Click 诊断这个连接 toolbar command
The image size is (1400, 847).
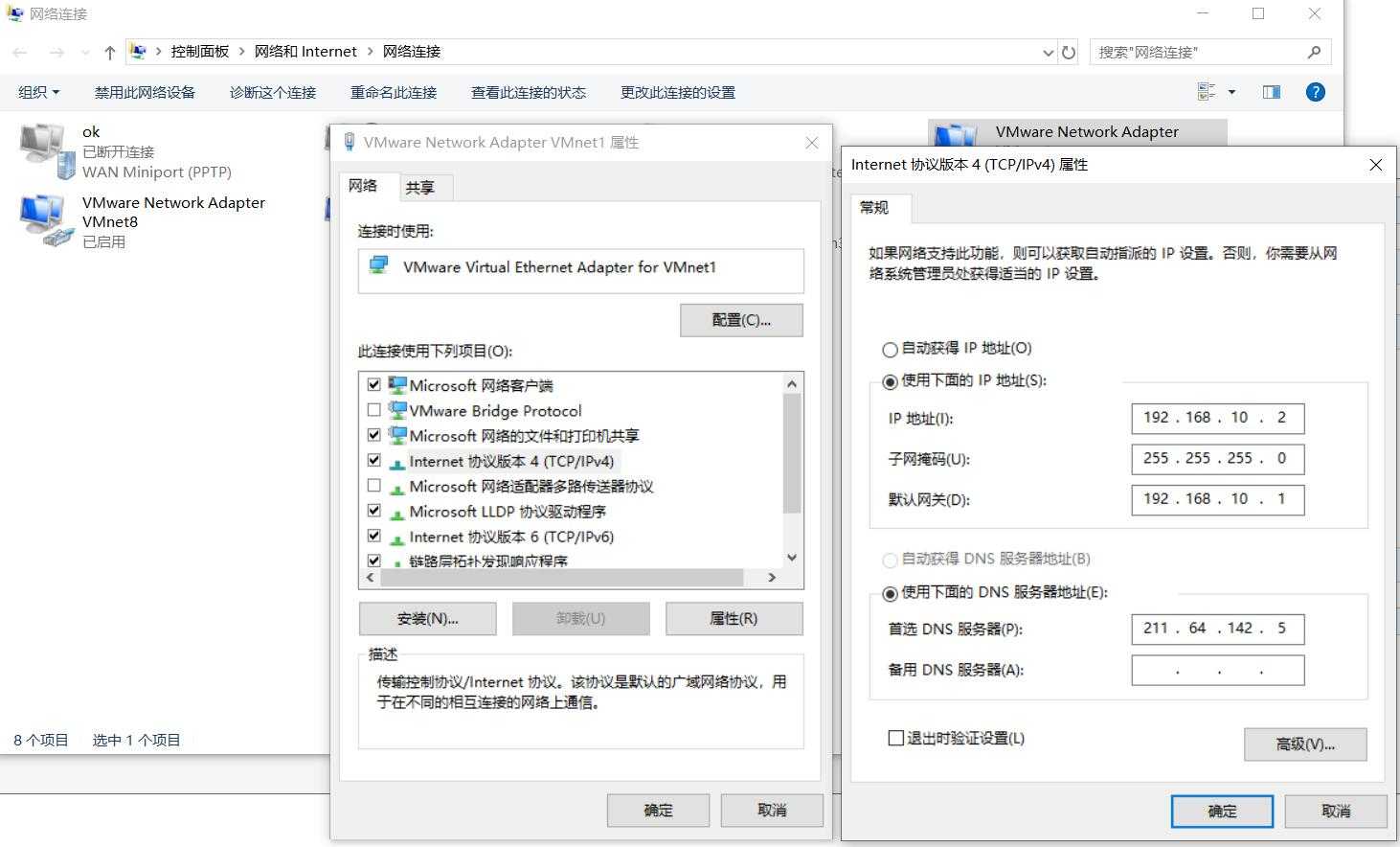(273, 92)
